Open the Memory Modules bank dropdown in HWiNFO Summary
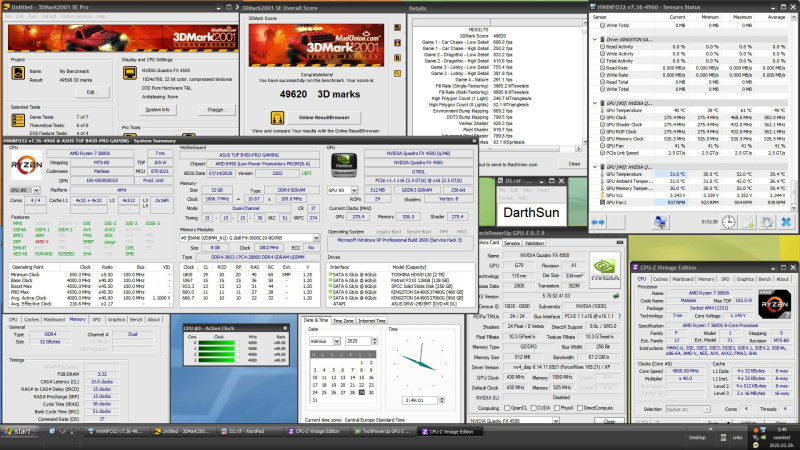800x450 pixels. tap(316, 238)
